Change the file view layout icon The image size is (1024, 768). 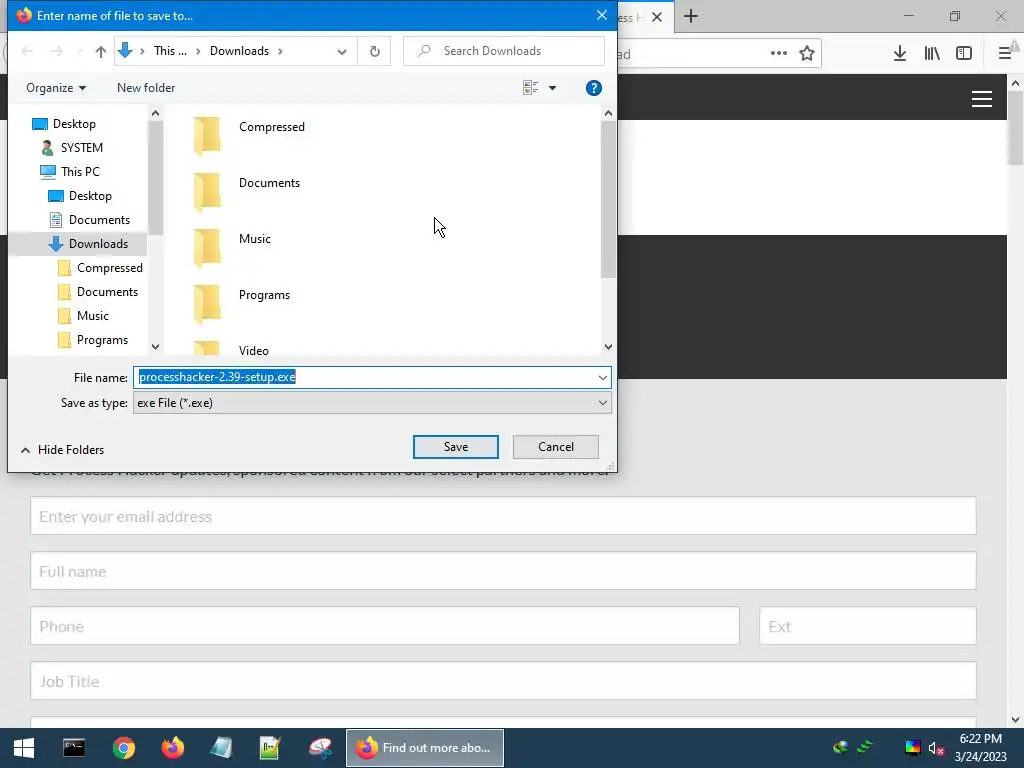pyautogui.click(x=530, y=88)
